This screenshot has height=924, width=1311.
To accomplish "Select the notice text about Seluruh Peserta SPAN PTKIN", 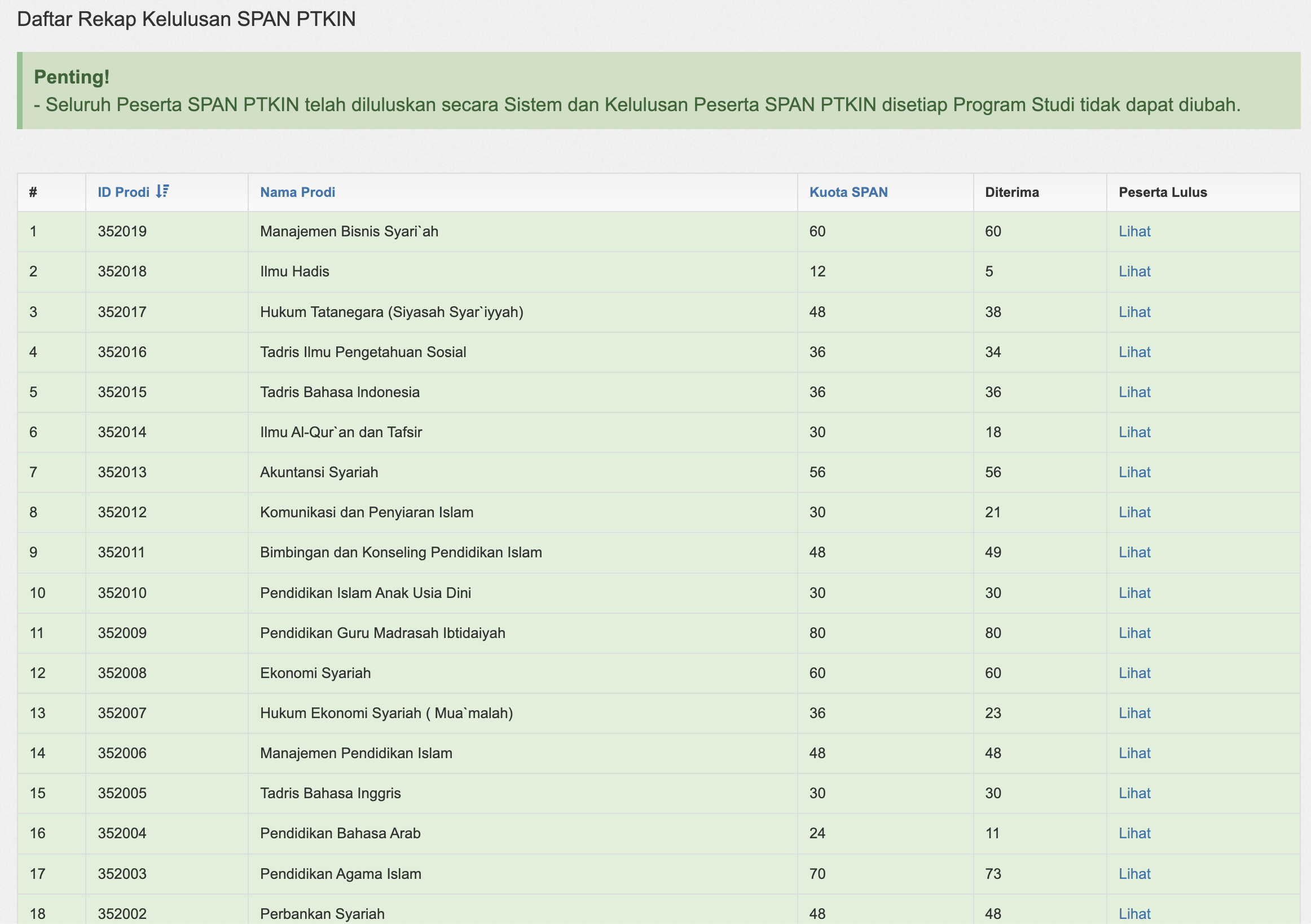I will click(637, 104).
